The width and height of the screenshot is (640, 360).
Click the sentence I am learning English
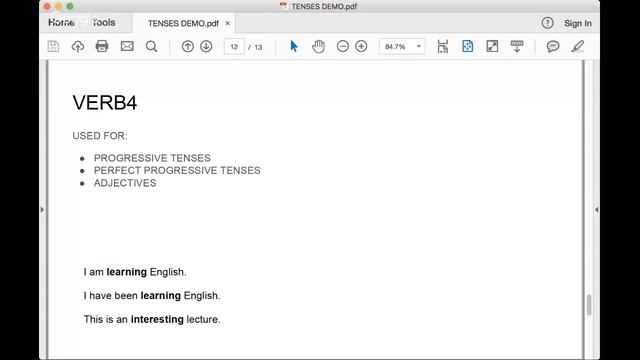coord(135,272)
